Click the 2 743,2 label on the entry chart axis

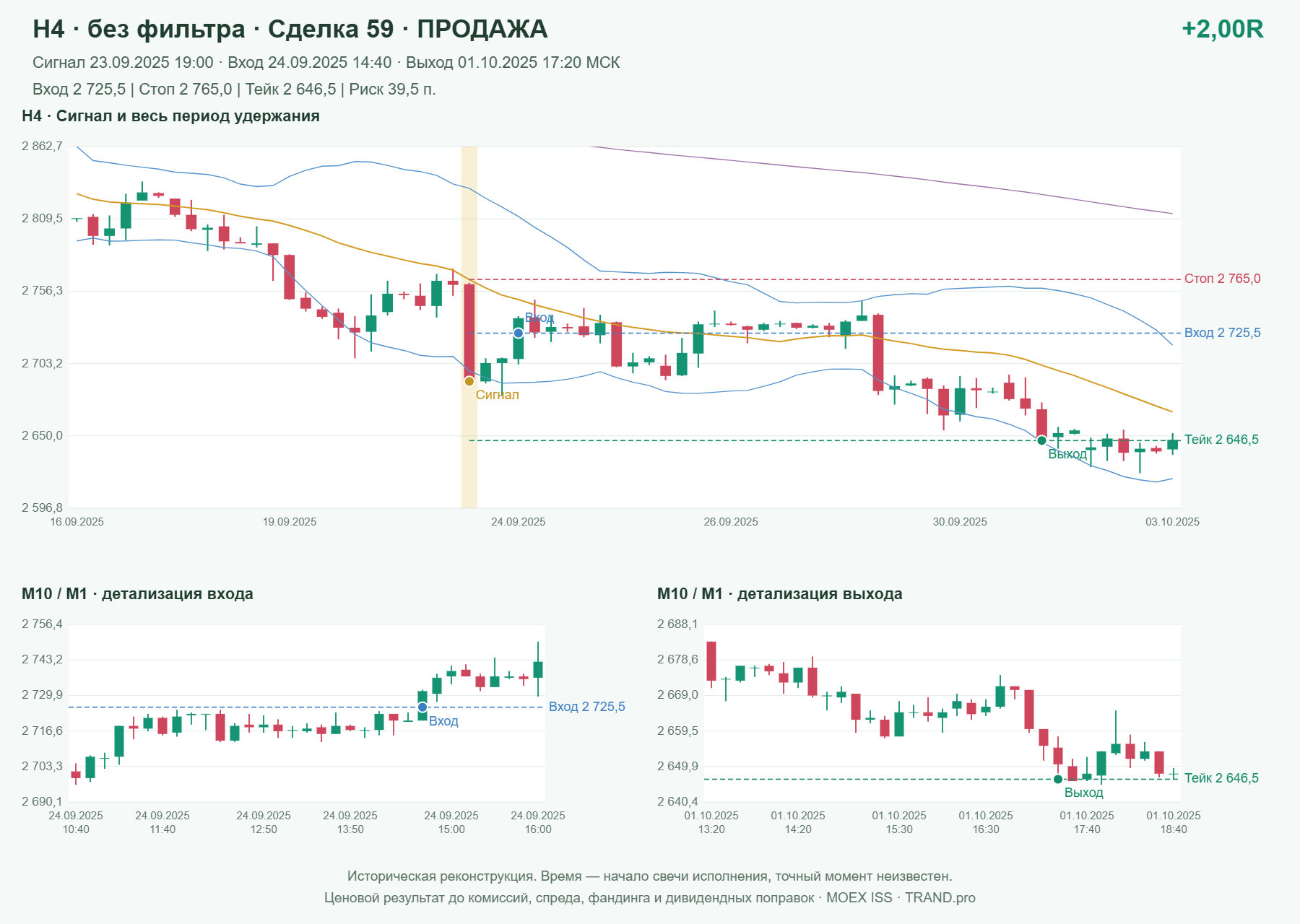click(x=42, y=660)
